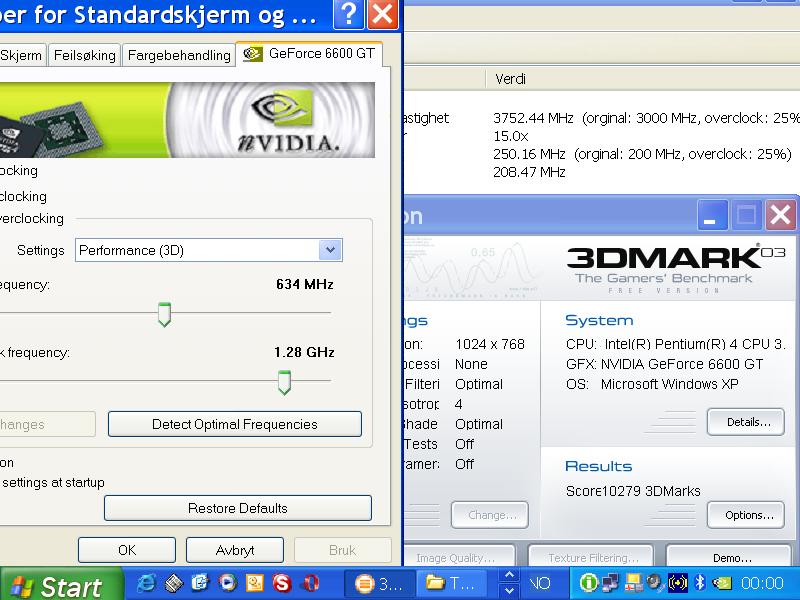Select the 3752.44 MHz value row
This screenshot has width=800, height=600.
pyautogui.click(x=646, y=118)
